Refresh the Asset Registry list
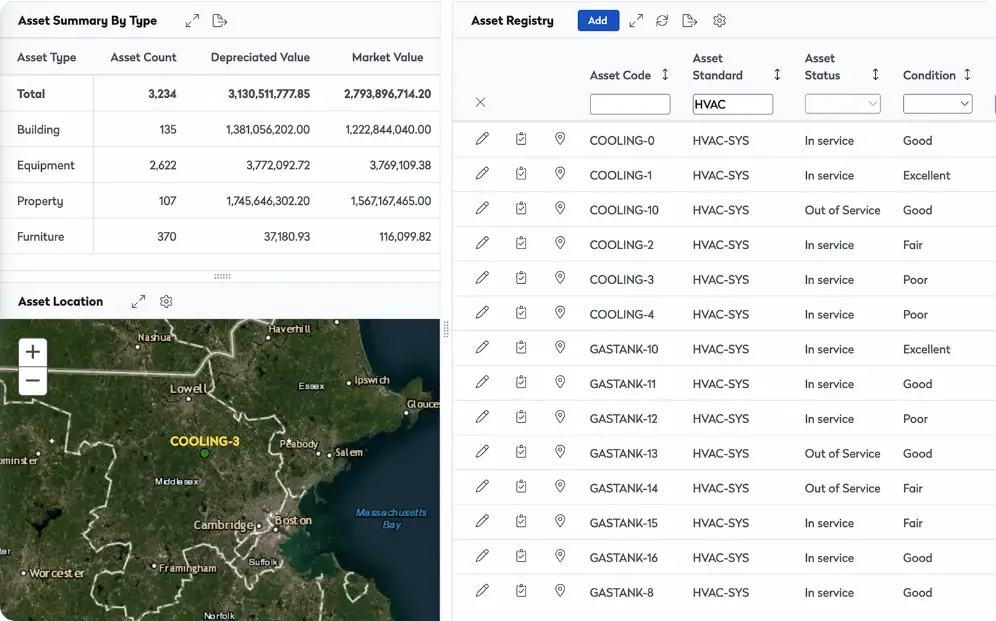996x621 pixels. coord(662,21)
